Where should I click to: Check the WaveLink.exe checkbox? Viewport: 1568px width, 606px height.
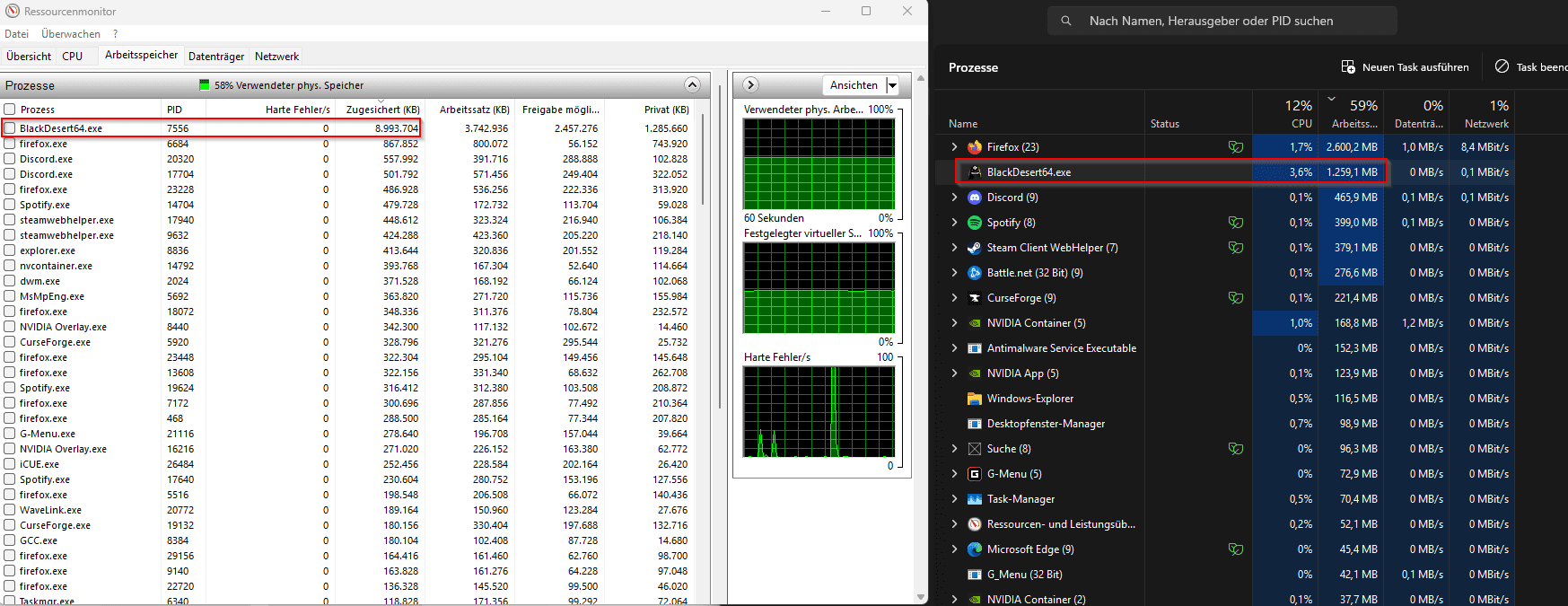[10, 510]
